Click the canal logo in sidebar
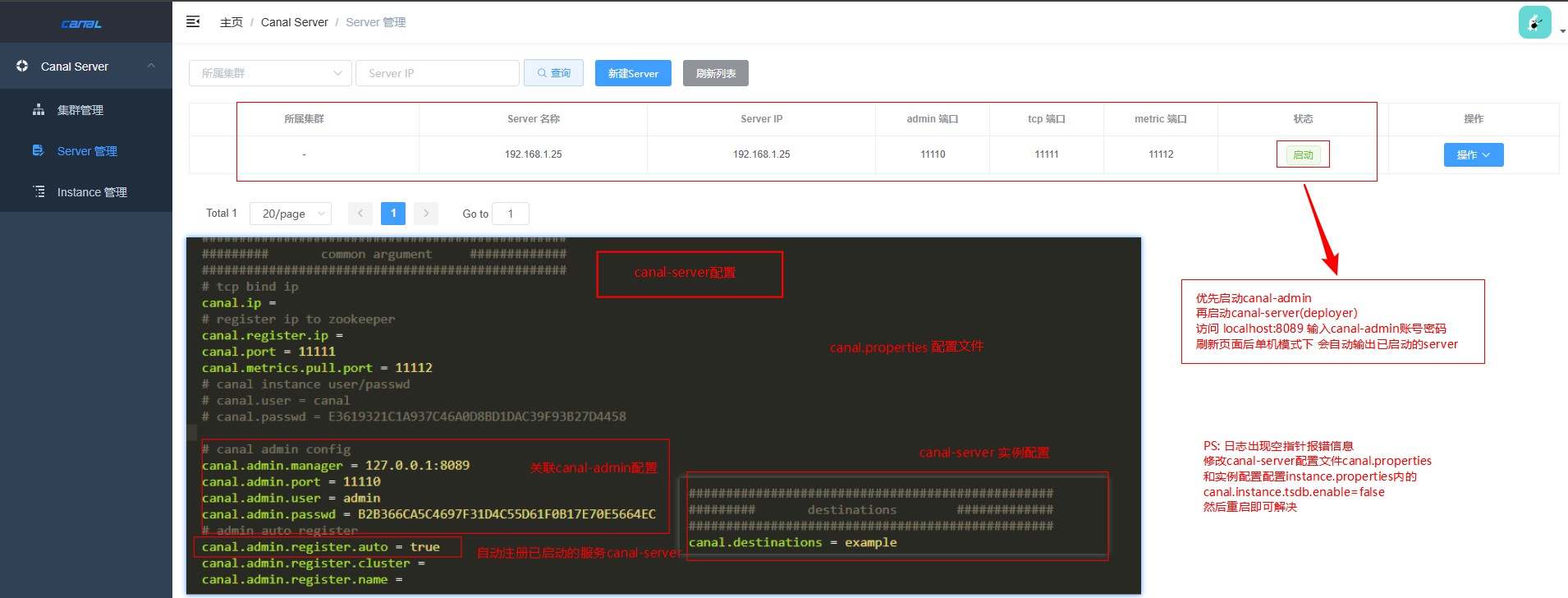 [x=81, y=24]
